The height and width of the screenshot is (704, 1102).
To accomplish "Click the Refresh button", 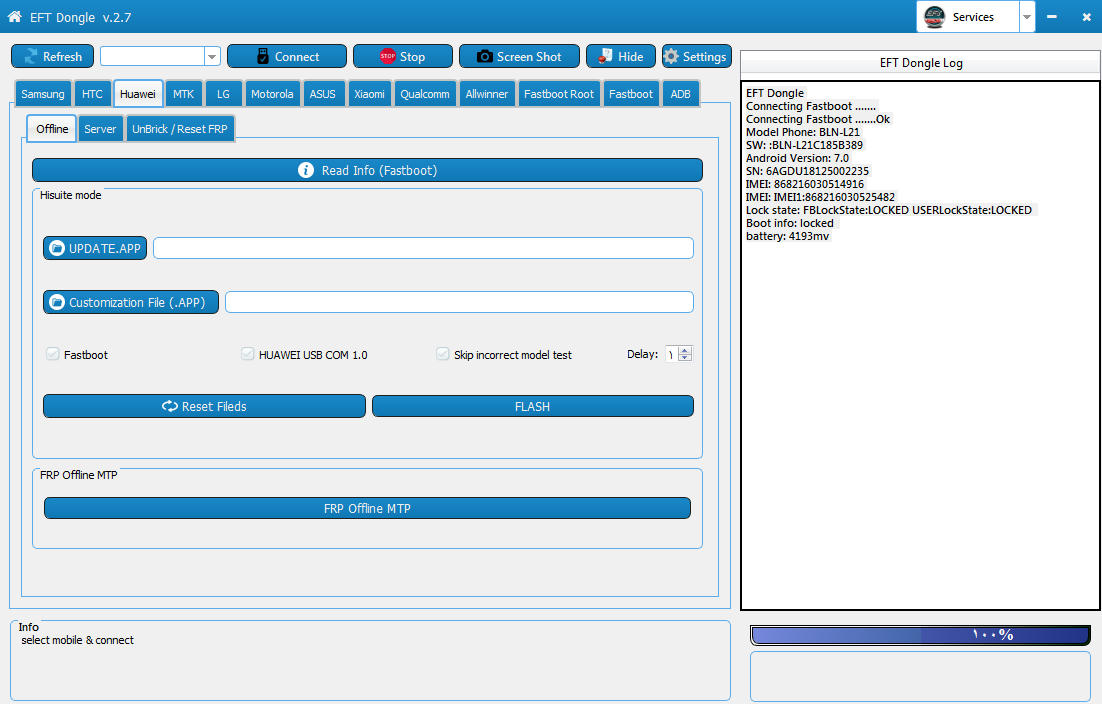I will [x=53, y=56].
